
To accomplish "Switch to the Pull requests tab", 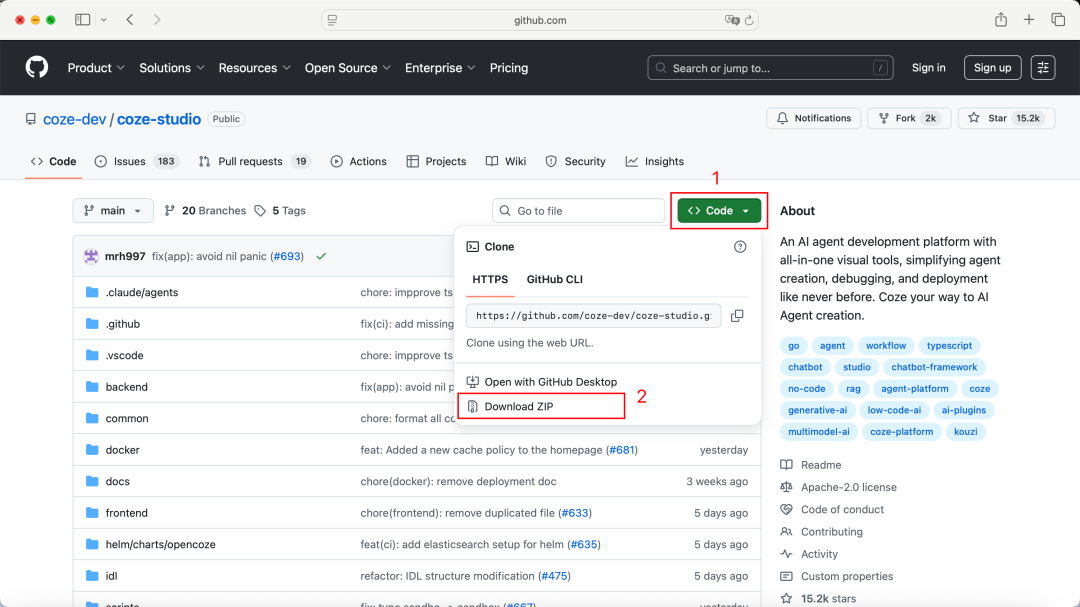I will [253, 161].
